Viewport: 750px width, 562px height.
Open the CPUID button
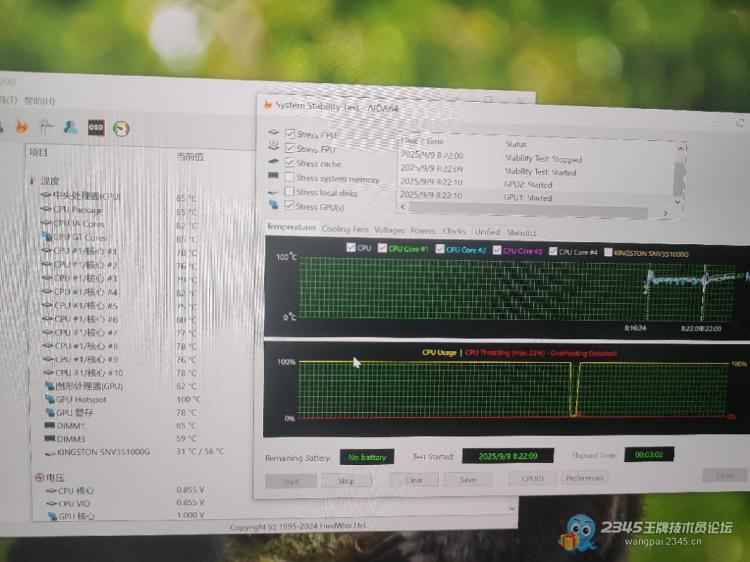coord(532,478)
